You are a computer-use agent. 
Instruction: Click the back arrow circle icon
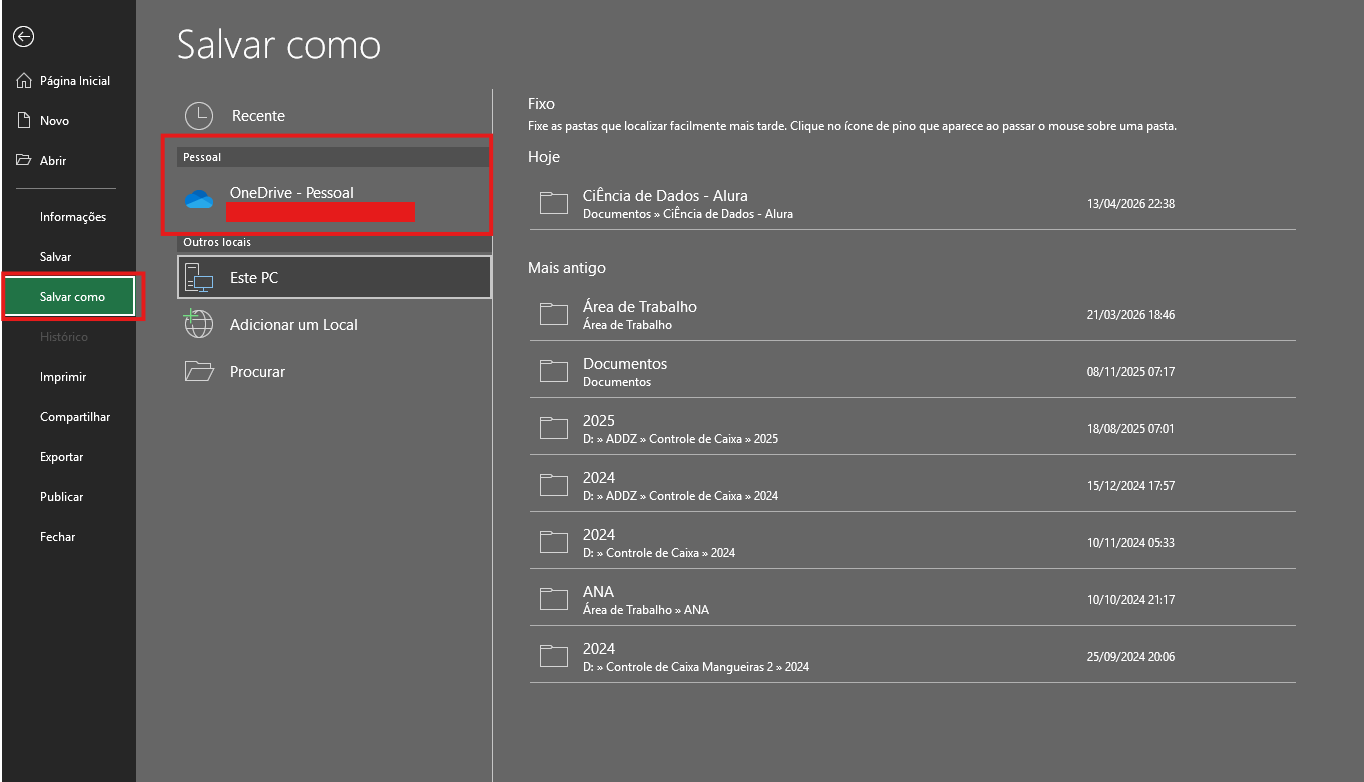(24, 37)
